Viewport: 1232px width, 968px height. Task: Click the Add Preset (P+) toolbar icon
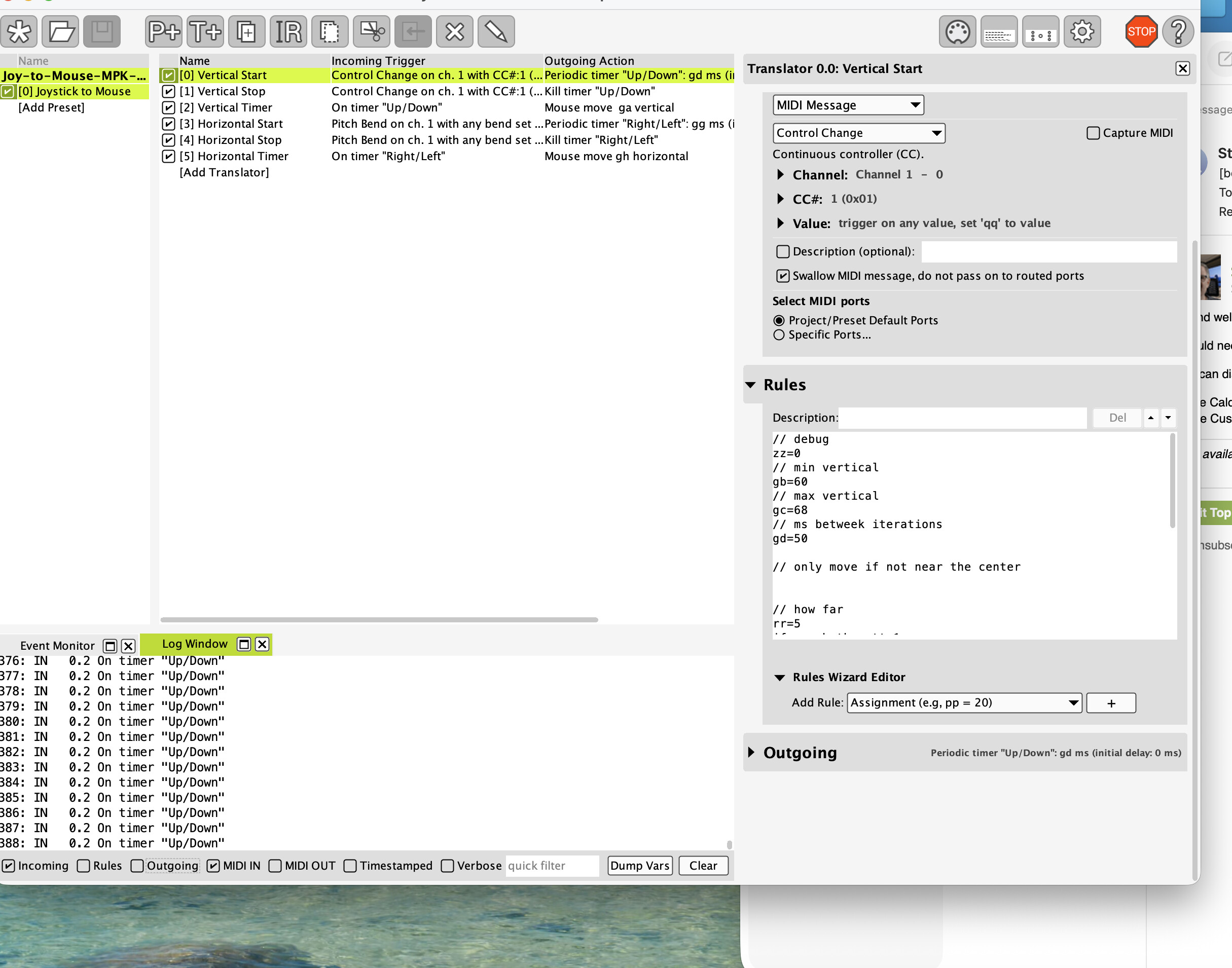click(164, 31)
